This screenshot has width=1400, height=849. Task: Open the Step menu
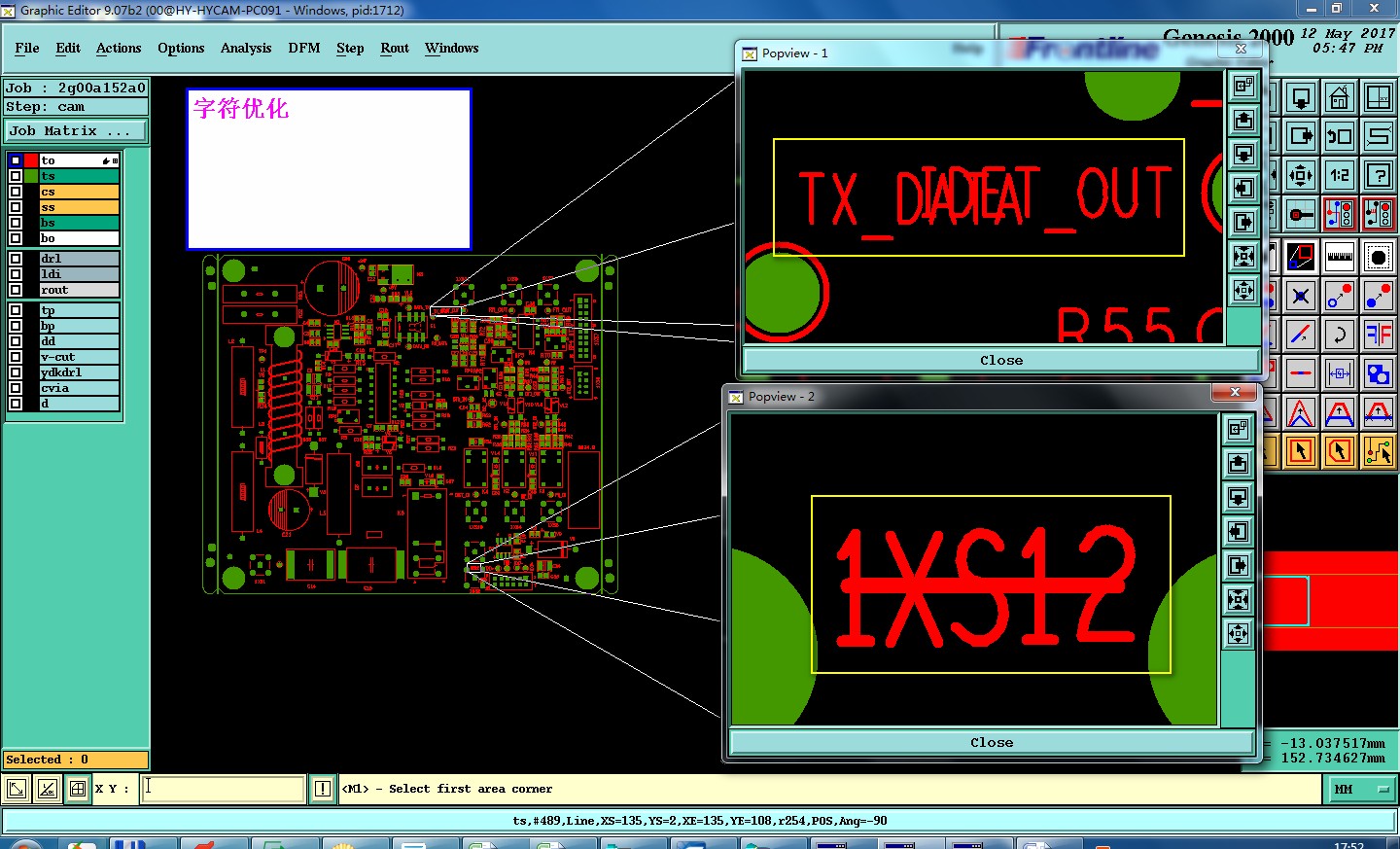pos(350,48)
